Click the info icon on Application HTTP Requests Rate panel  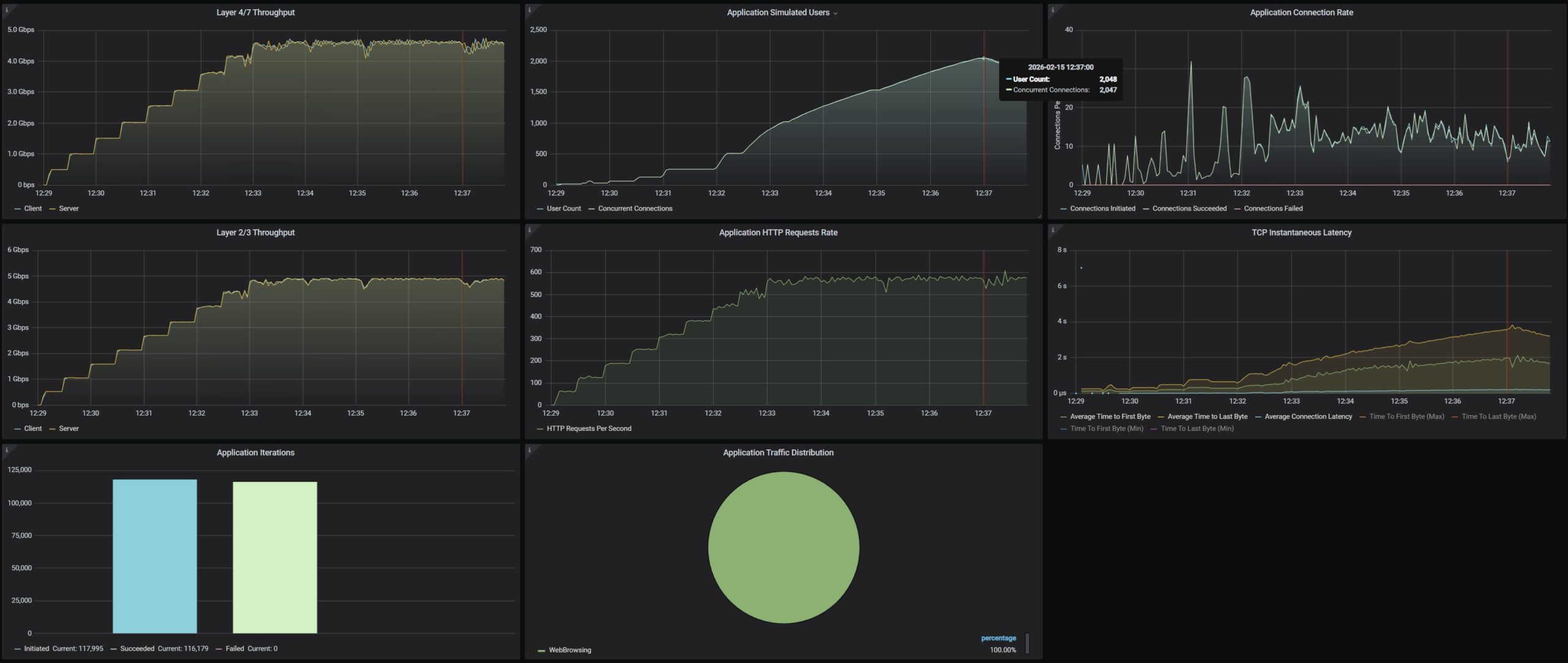(x=529, y=230)
